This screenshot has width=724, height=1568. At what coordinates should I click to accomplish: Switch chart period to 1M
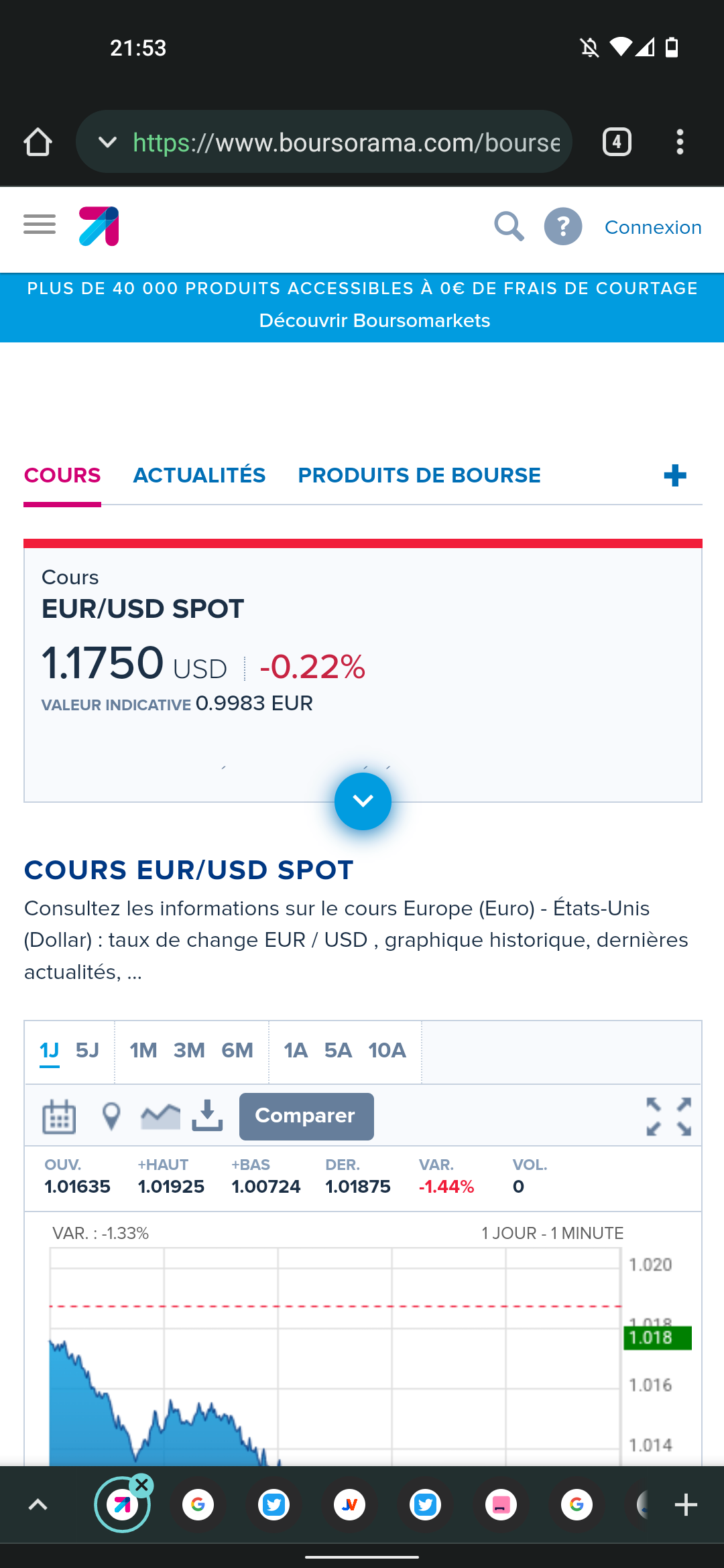point(143,1050)
